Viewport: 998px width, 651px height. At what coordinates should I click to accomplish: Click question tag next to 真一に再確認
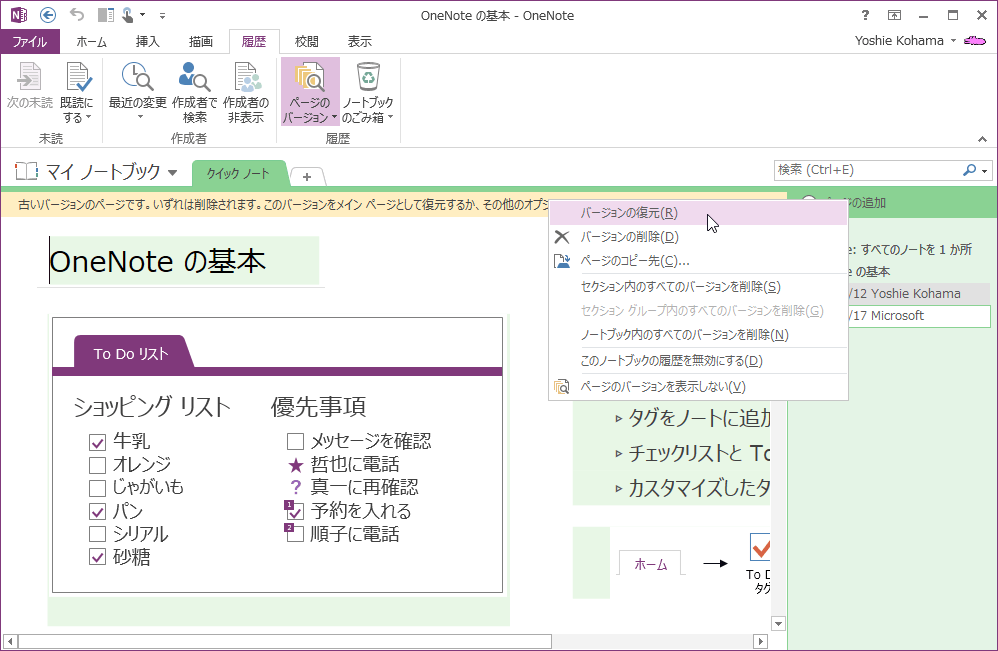point(295,487)
